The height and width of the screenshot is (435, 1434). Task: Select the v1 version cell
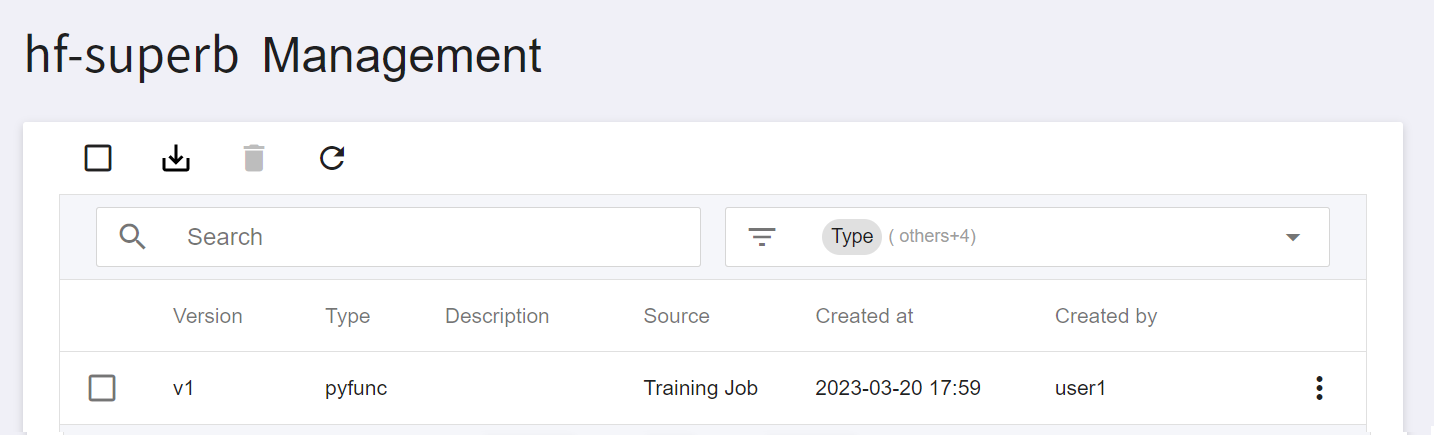pos(183,388)
